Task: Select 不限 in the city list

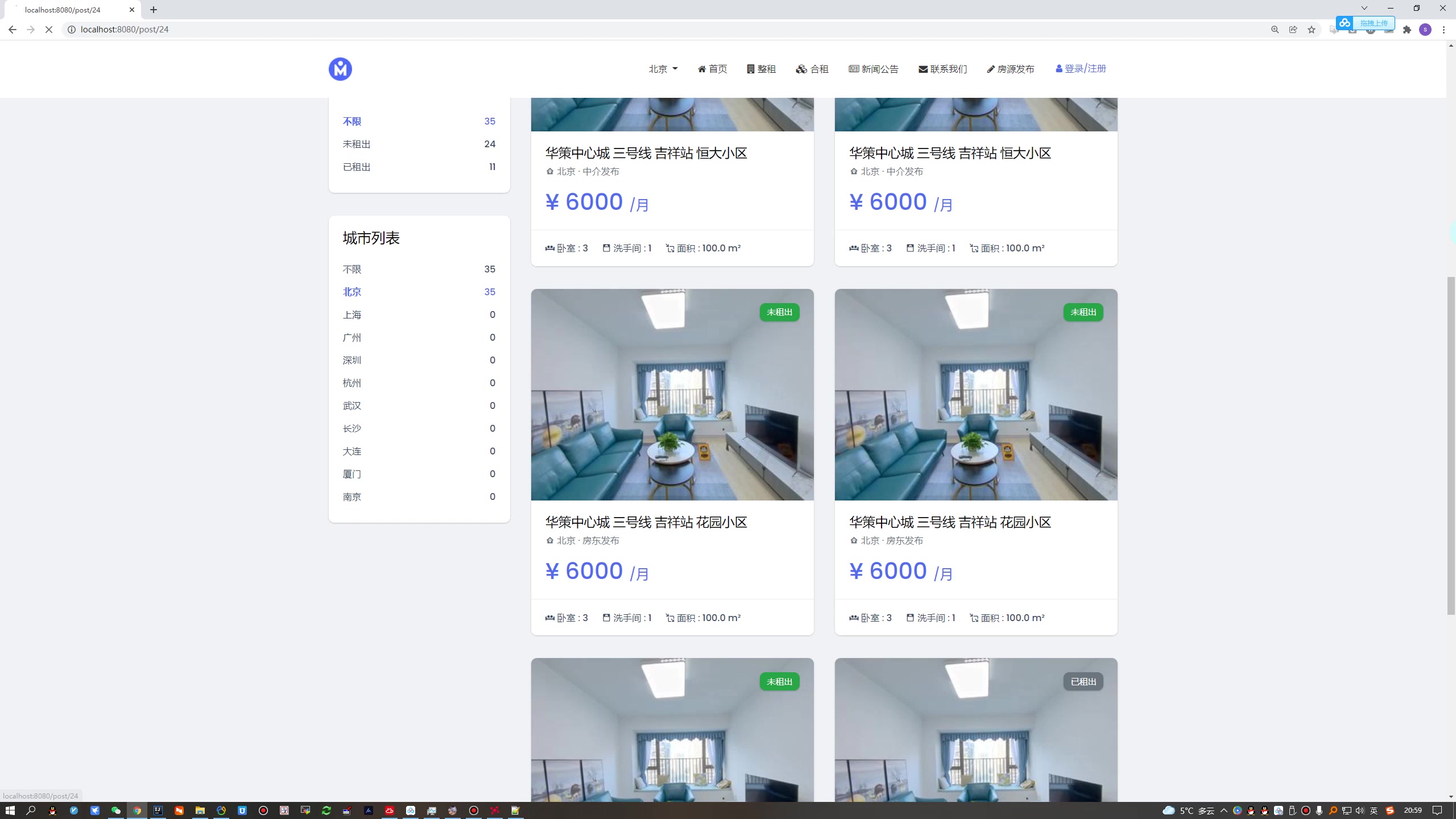Action: [x=419, y=269]
